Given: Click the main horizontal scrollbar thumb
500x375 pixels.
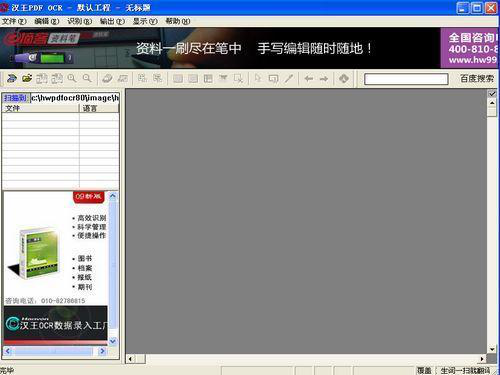Looking at the screenshot, I should 140,359.
